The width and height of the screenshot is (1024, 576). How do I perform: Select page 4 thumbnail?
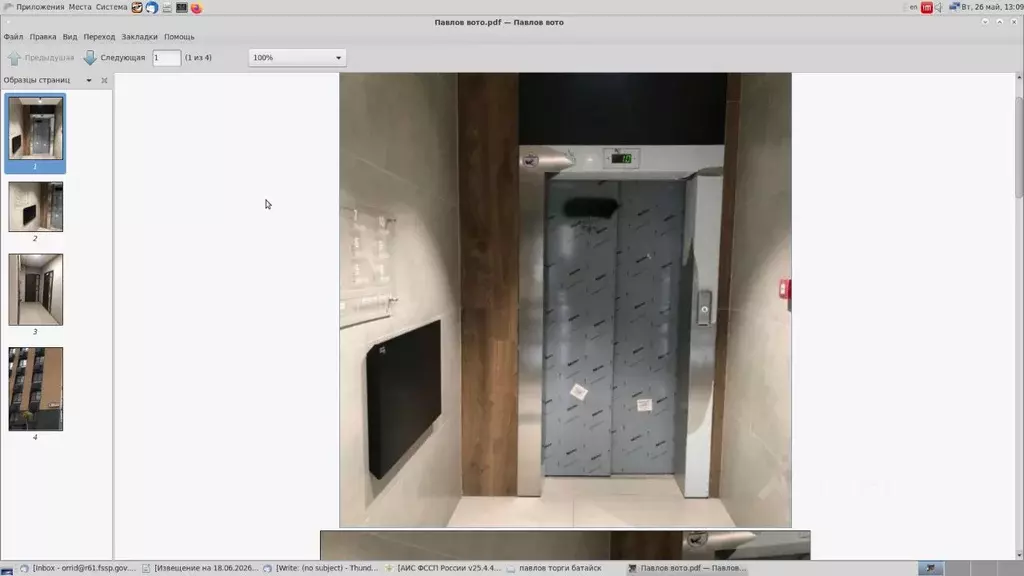(x=35, y=389)
